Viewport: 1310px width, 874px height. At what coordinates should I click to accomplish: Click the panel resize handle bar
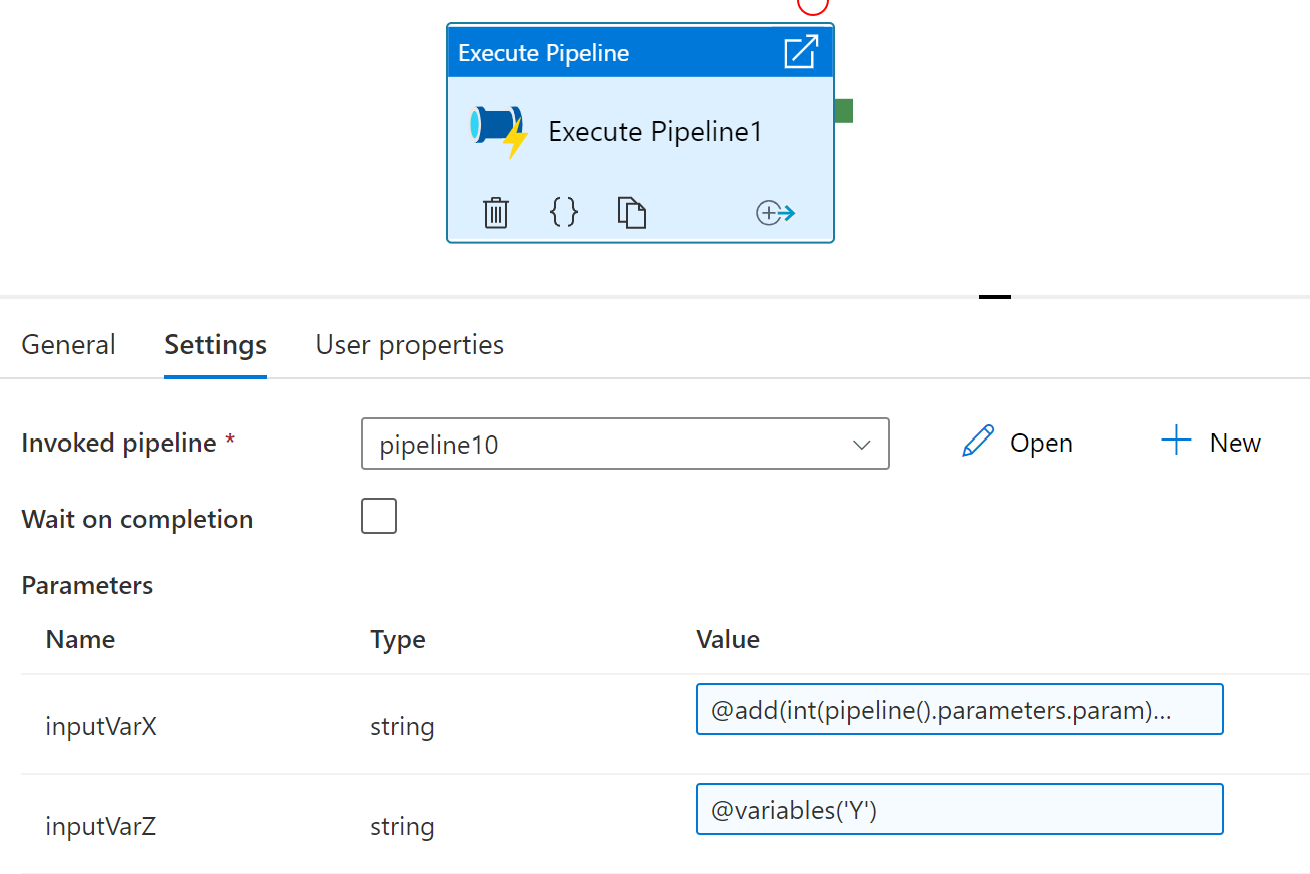[x=995, y=297]
